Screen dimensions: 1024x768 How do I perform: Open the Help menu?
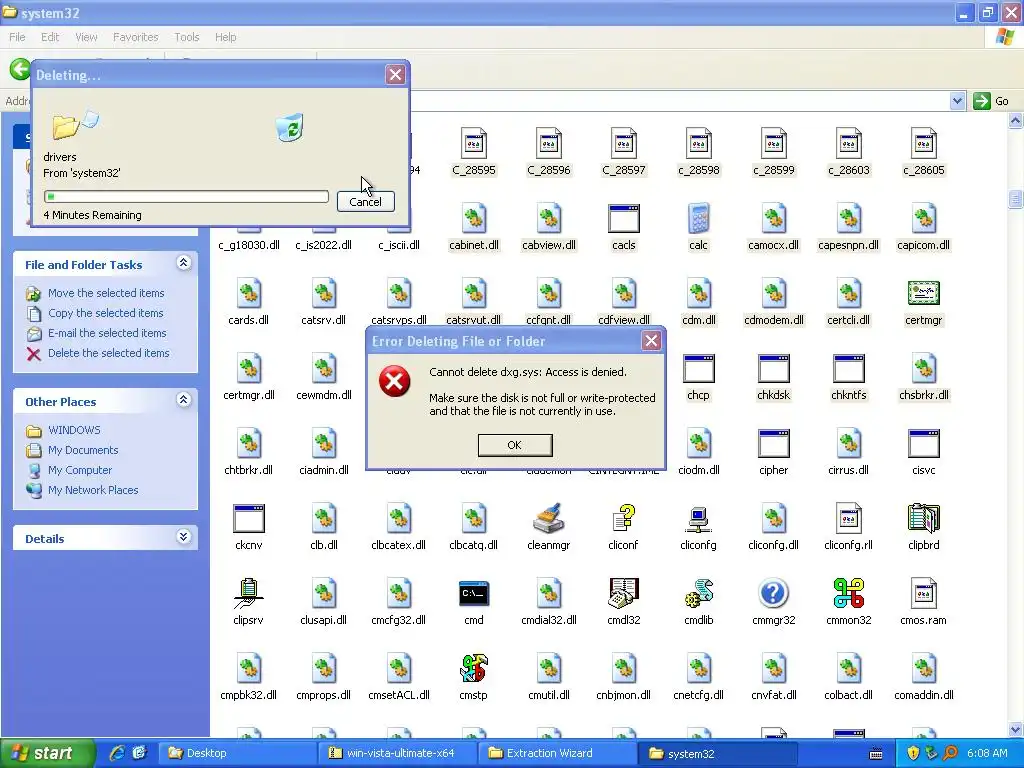(225, 37)
